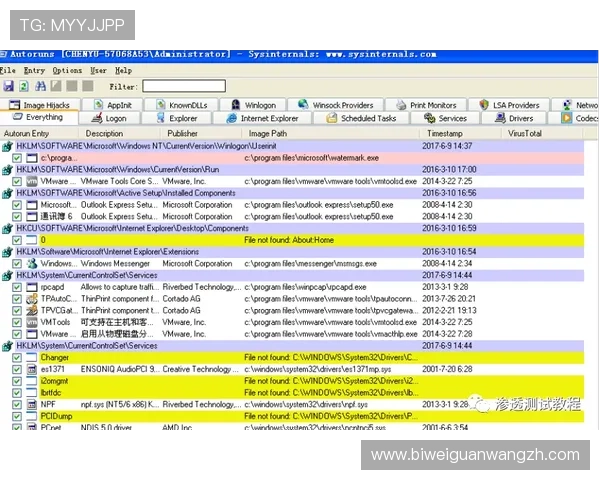Viewport: 600px width, 480px height.
Task: Uncheck the VMware Tools Core Run entry
Action: coord(17,181)
